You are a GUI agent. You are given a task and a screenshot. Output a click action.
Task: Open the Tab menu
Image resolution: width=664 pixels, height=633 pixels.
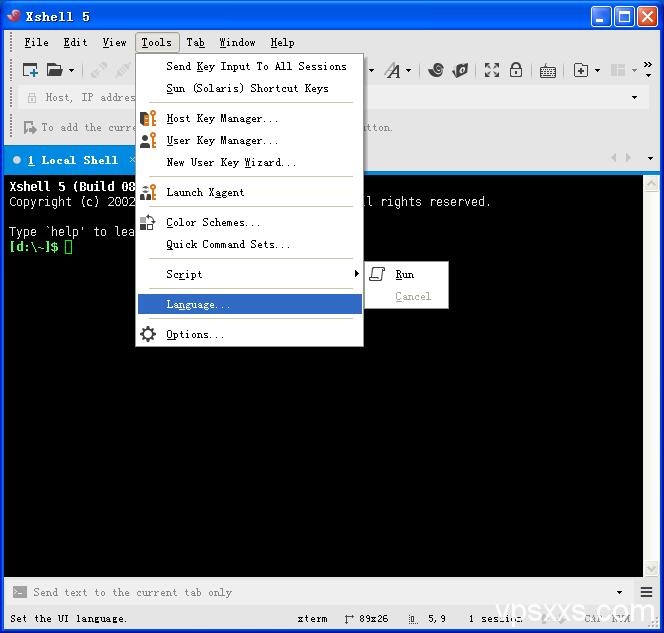(196, 42)
